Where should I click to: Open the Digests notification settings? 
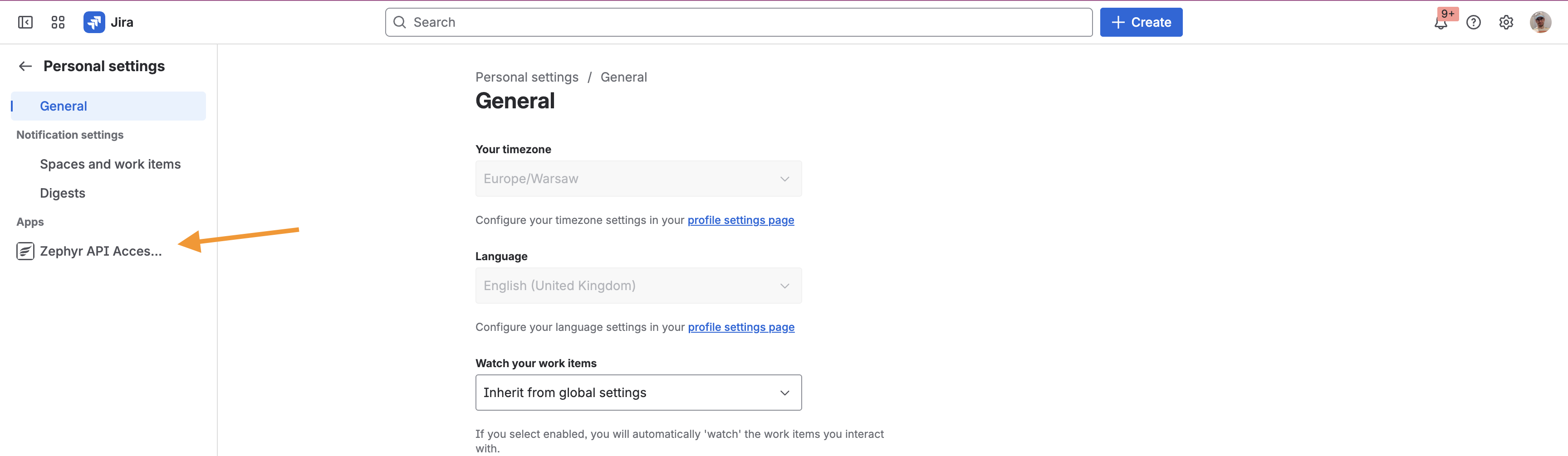(63, 194)
